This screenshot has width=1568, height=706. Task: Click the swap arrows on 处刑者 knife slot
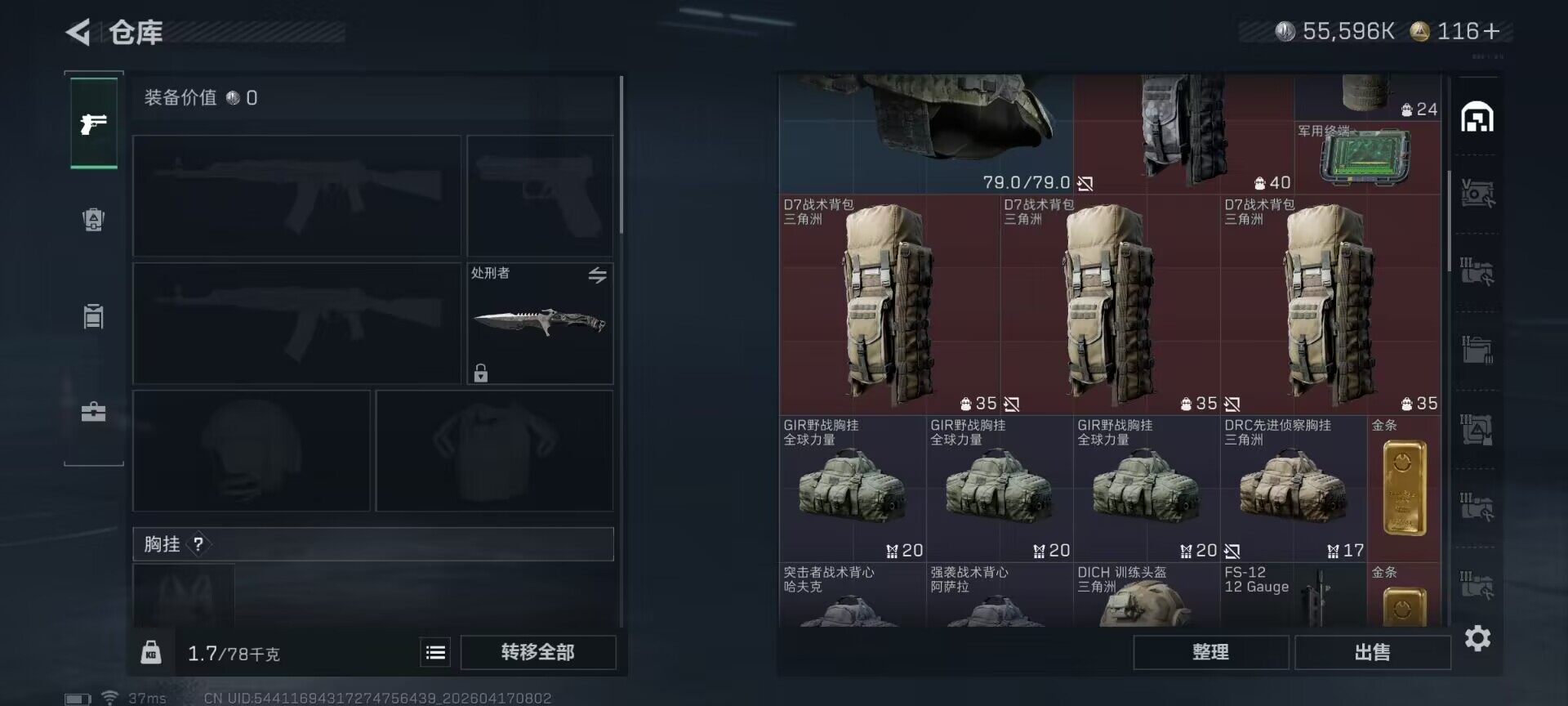click(598, 275)
